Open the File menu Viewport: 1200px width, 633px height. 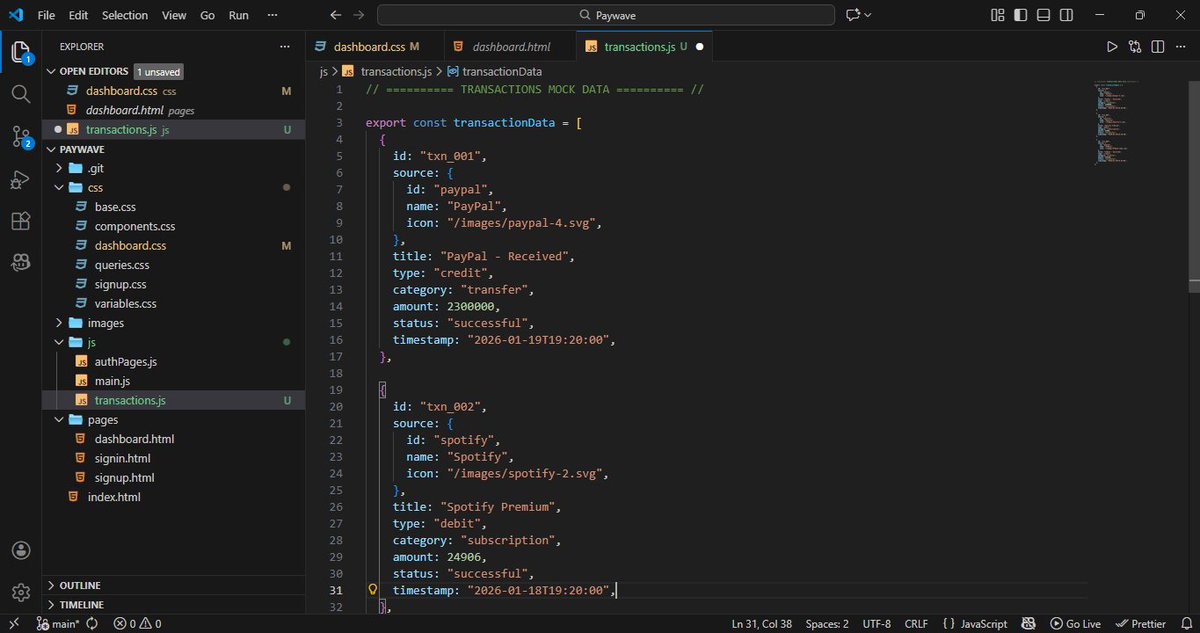coord(46,15)
